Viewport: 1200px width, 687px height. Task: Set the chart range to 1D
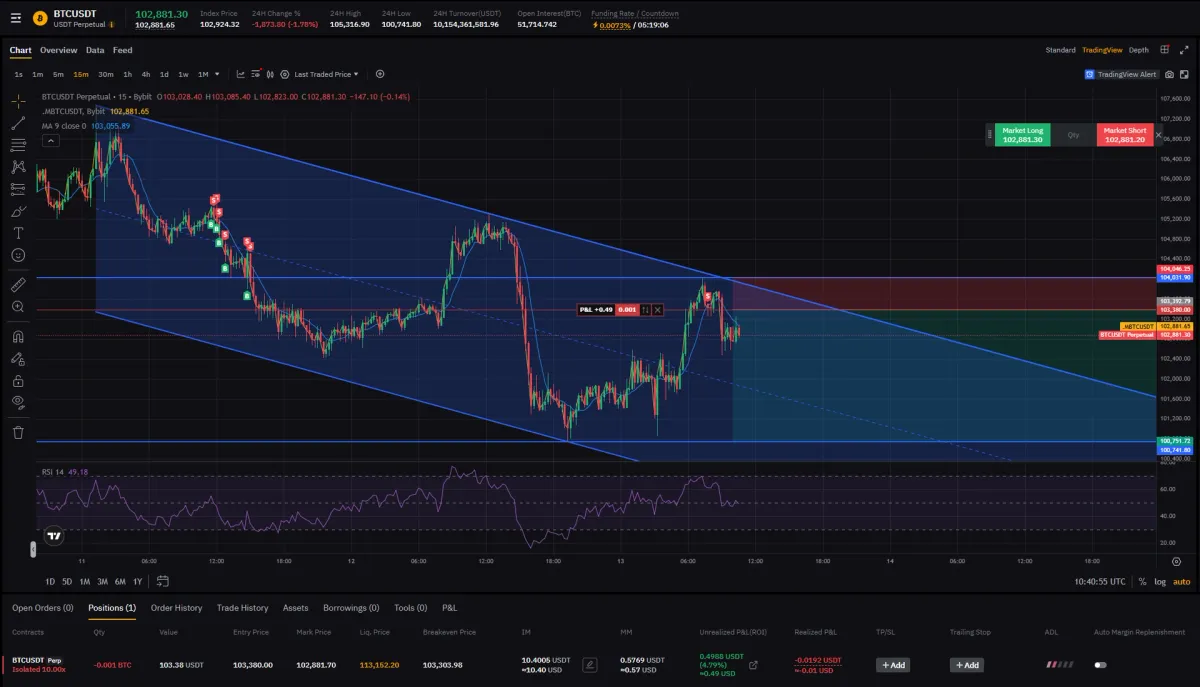50,582
